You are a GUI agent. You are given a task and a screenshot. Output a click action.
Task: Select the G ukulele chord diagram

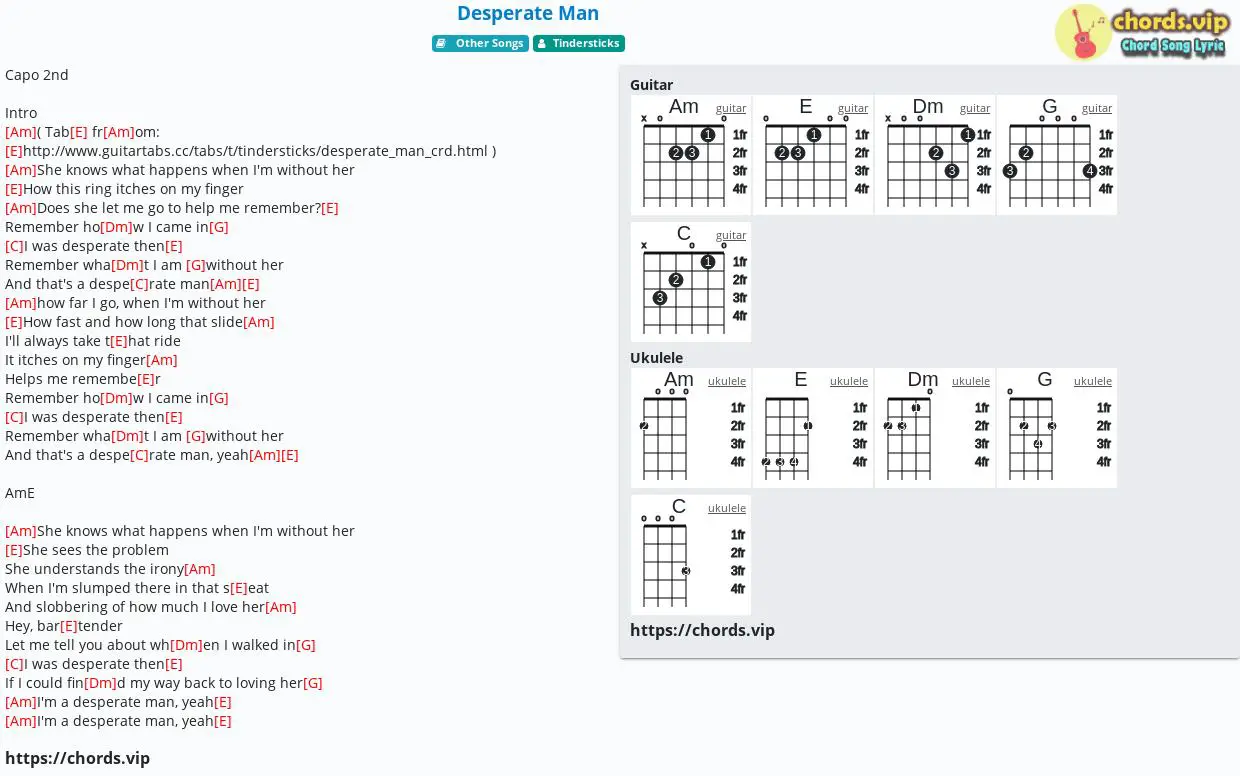coord(1057,428)
